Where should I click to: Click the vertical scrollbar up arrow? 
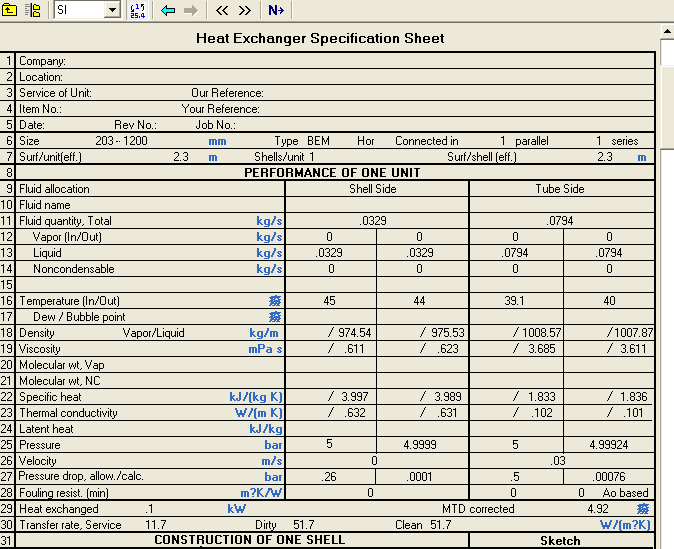[x=667, y=31]
